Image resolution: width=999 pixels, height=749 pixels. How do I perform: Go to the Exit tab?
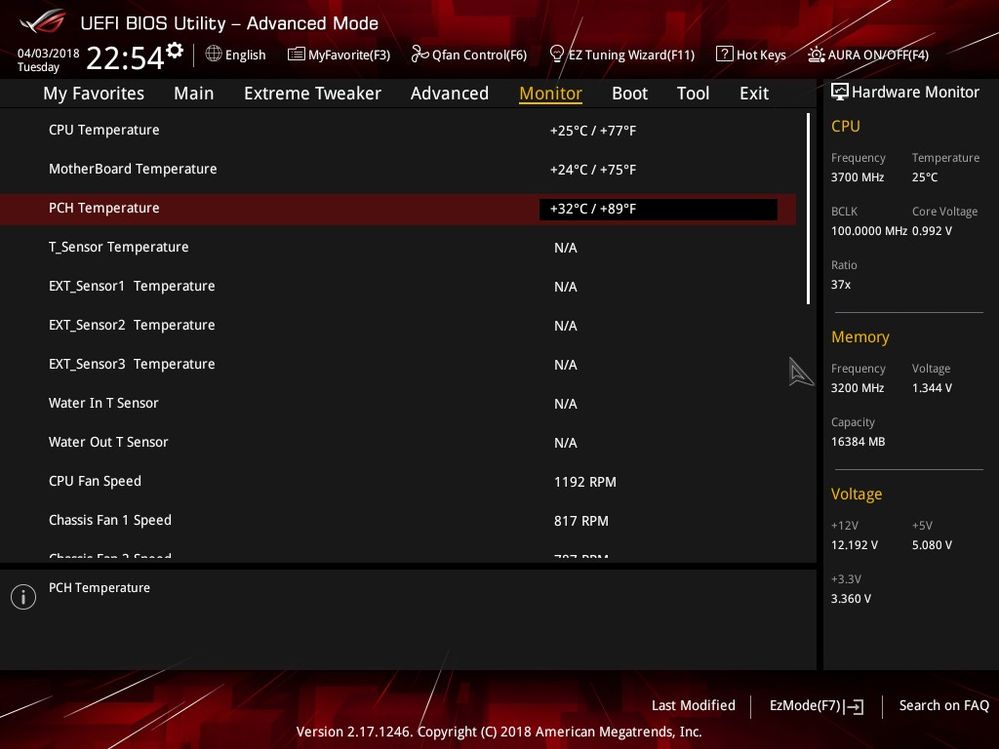point(754,94)
